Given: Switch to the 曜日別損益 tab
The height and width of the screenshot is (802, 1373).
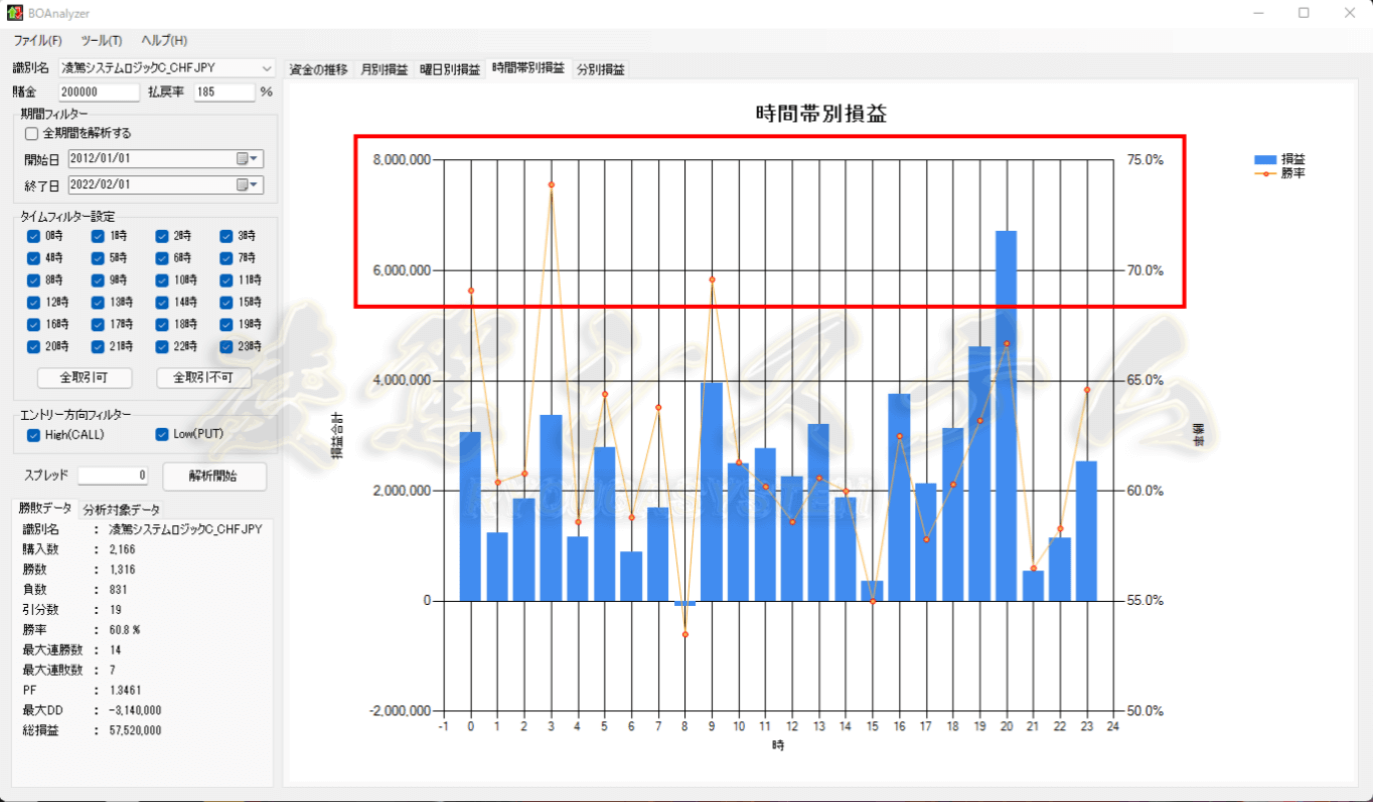Looking at the screenshot, I should coord(449,70).
